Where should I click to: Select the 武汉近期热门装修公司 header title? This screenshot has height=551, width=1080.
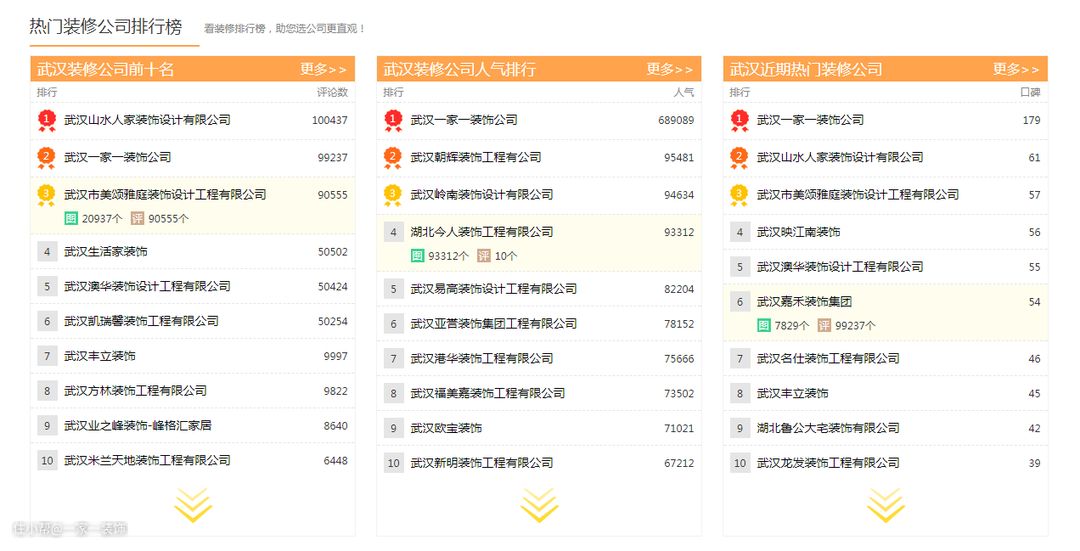coord(806,69)
